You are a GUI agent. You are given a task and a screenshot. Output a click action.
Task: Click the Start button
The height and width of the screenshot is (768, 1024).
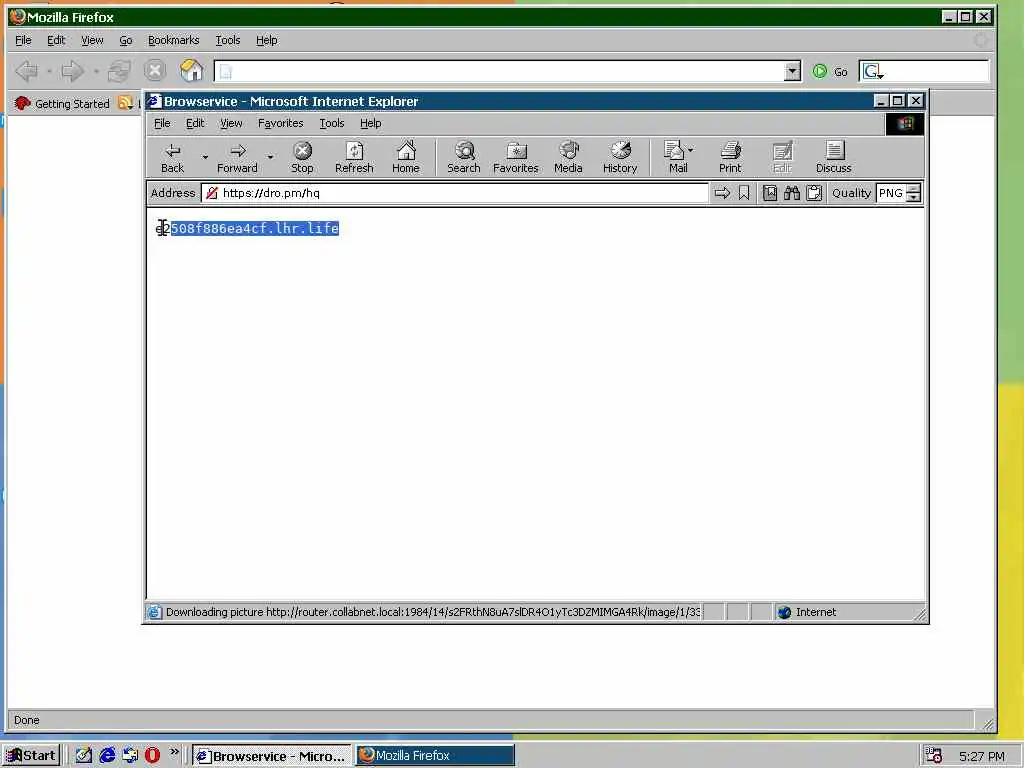[x=31, y=756]
